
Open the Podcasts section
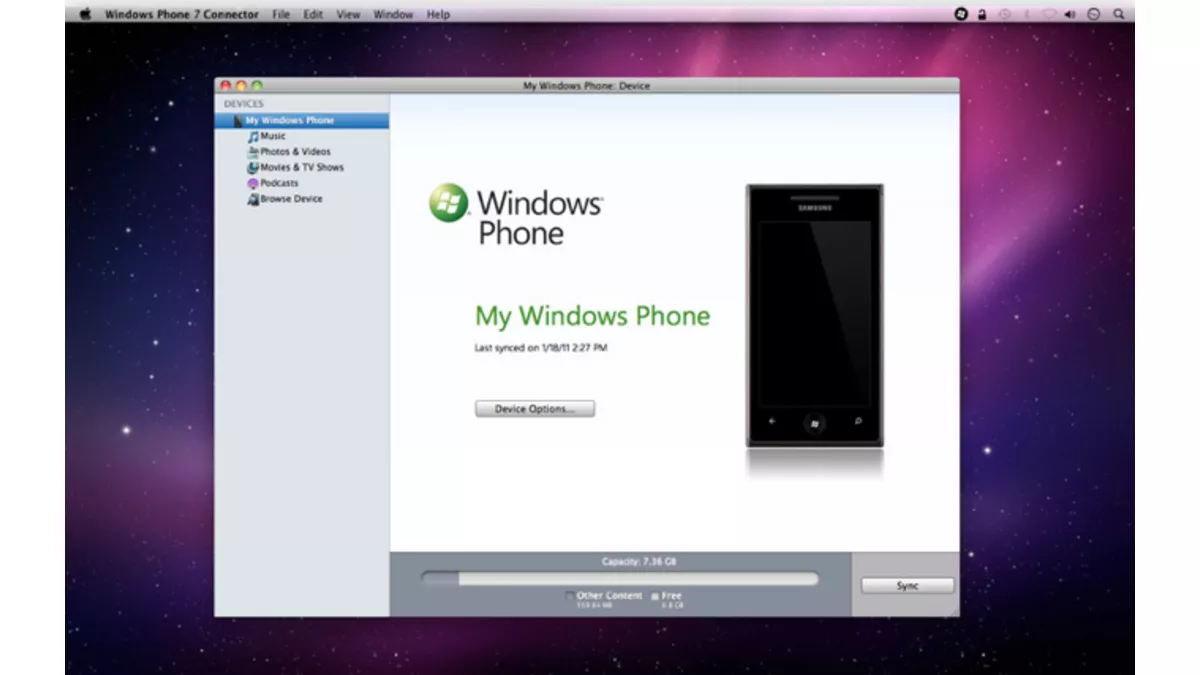point(254,183)
